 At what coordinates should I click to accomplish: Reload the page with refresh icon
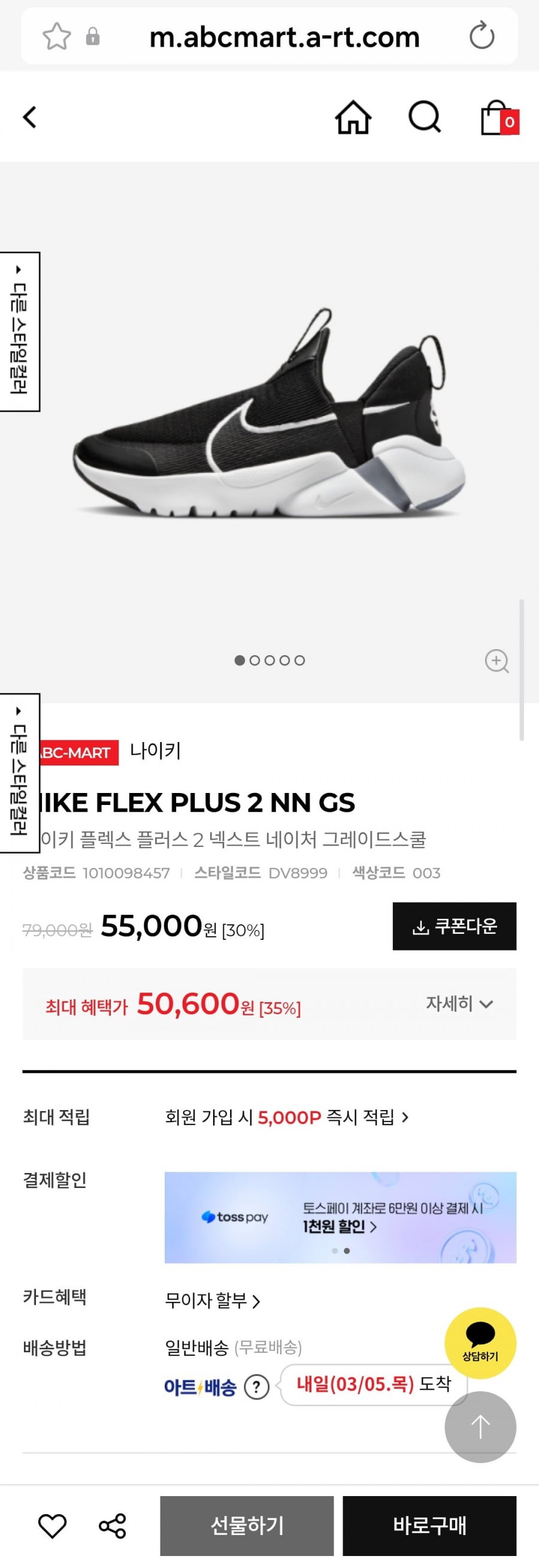pyautogui.click(x=482, y=36)
